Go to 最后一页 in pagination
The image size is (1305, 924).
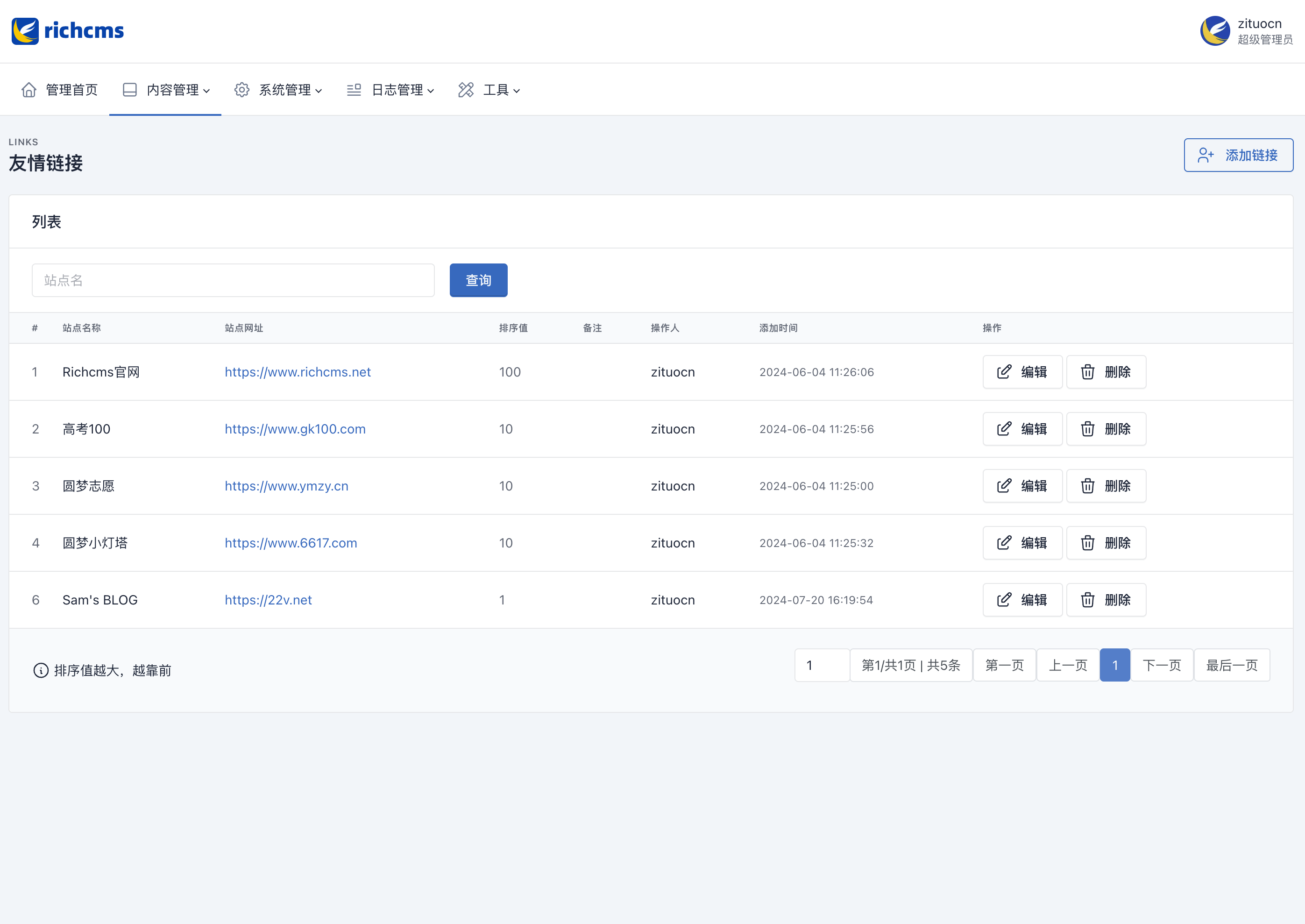[x=1232, y=665]
